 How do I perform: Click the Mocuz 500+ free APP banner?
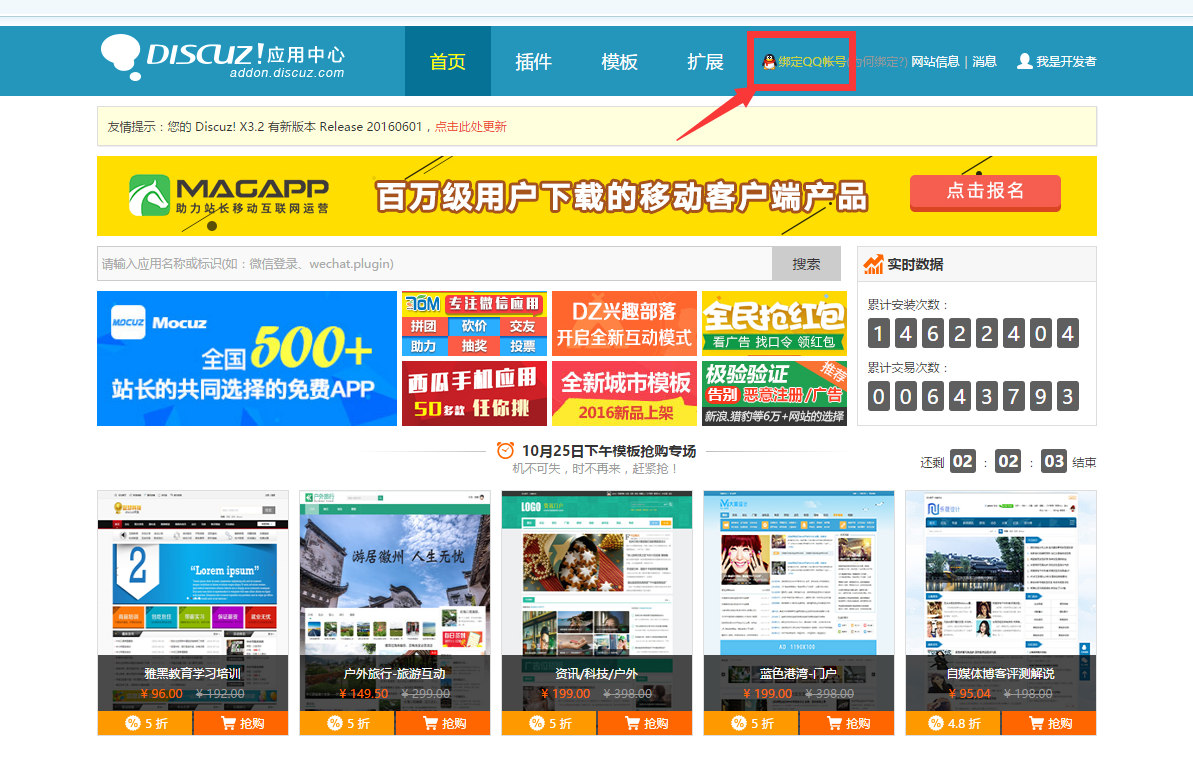point(247,358)
